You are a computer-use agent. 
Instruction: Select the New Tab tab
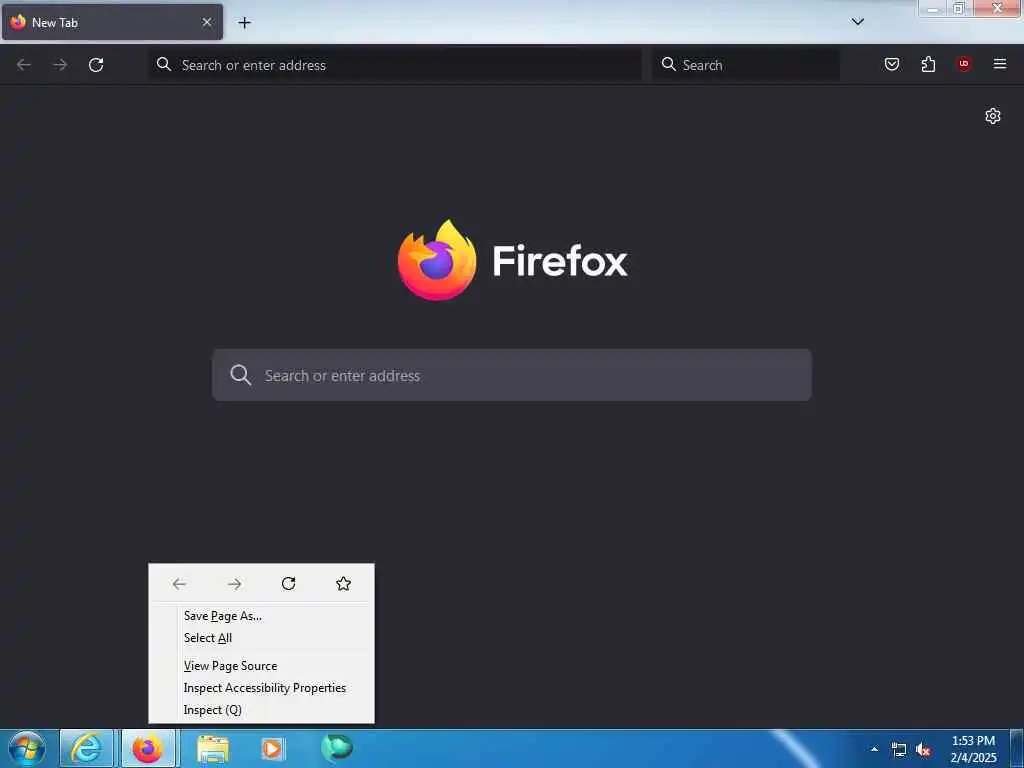click(112, 22)
